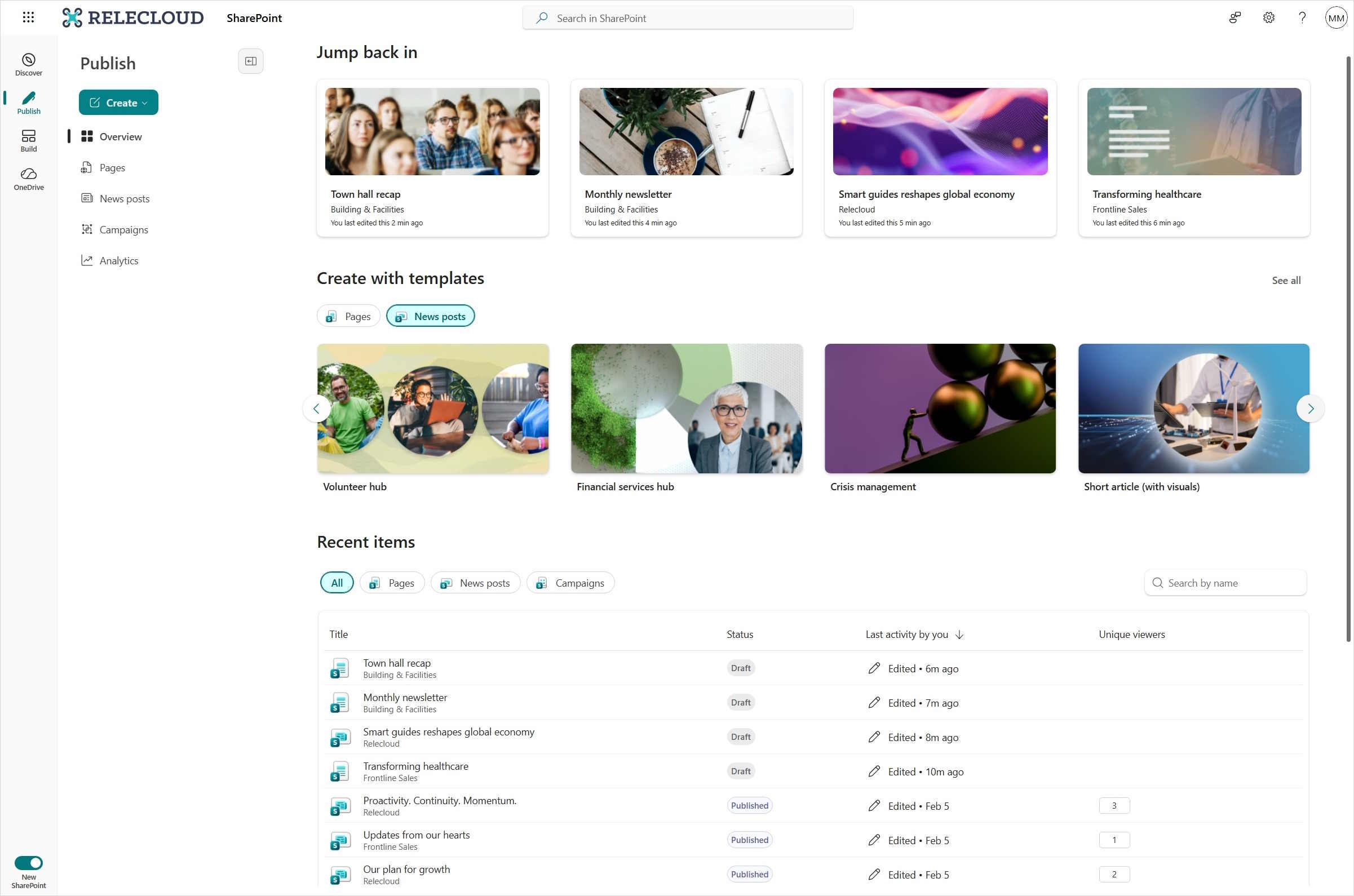Open the Create dropdown menu

118,103
